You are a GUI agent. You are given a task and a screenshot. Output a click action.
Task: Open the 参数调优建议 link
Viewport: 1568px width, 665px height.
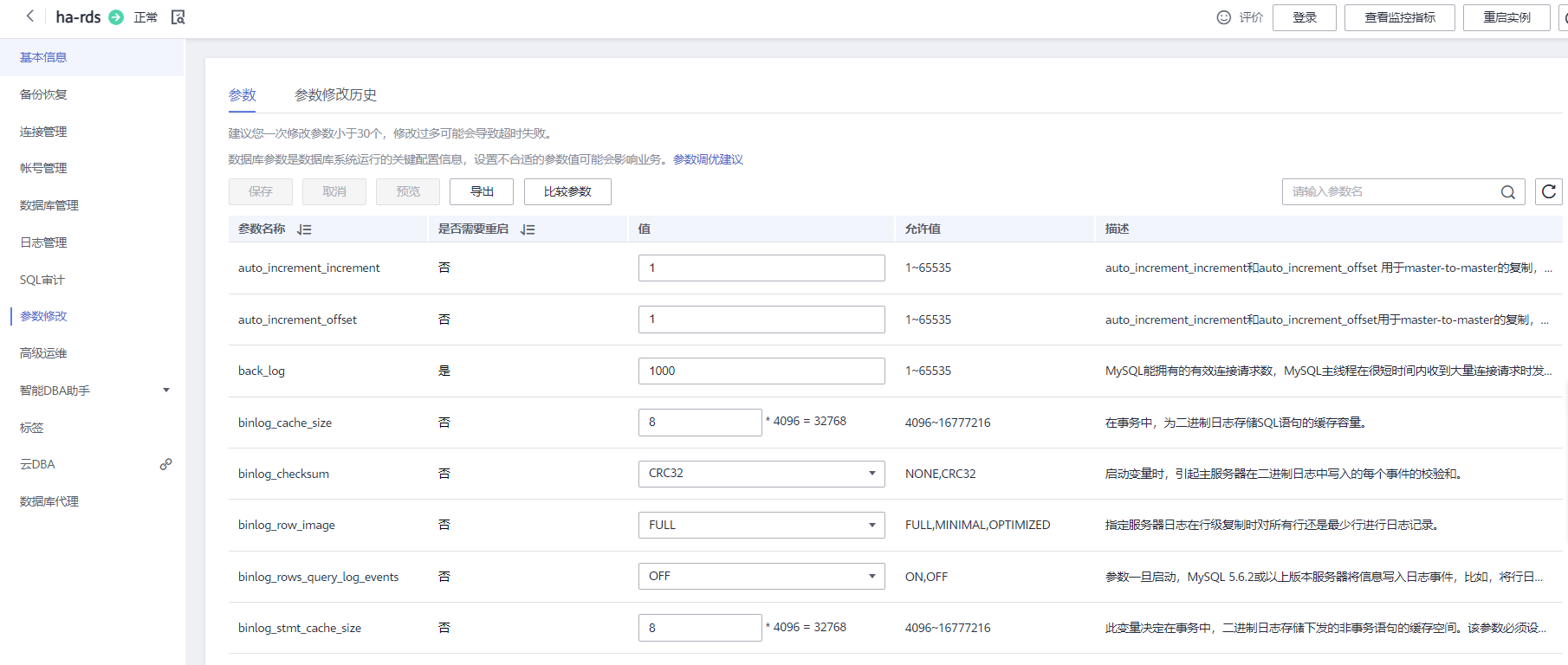pos(708,159)
